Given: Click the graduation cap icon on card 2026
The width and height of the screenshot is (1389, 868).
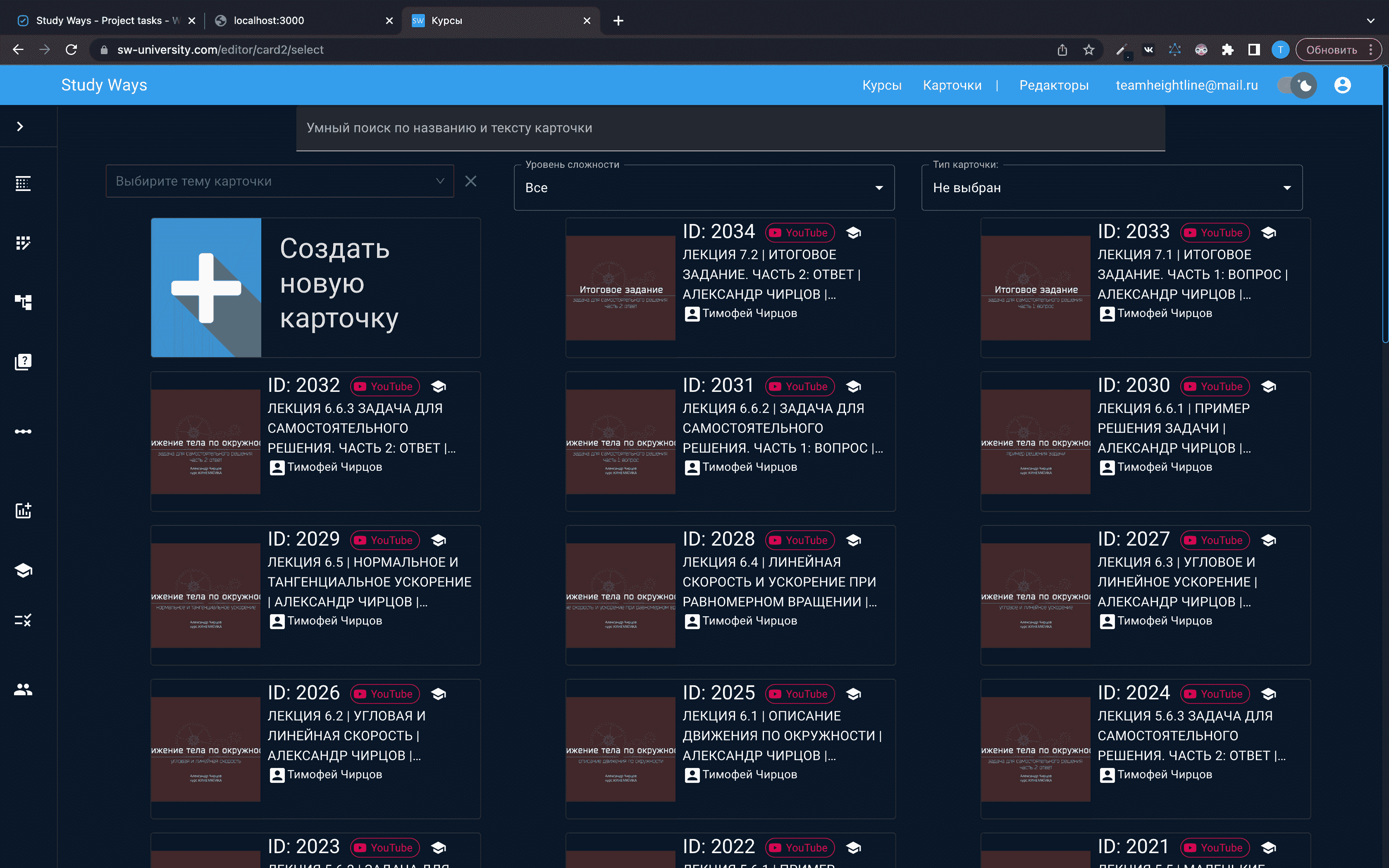Looking at the screenshot, I should (439, 694).
